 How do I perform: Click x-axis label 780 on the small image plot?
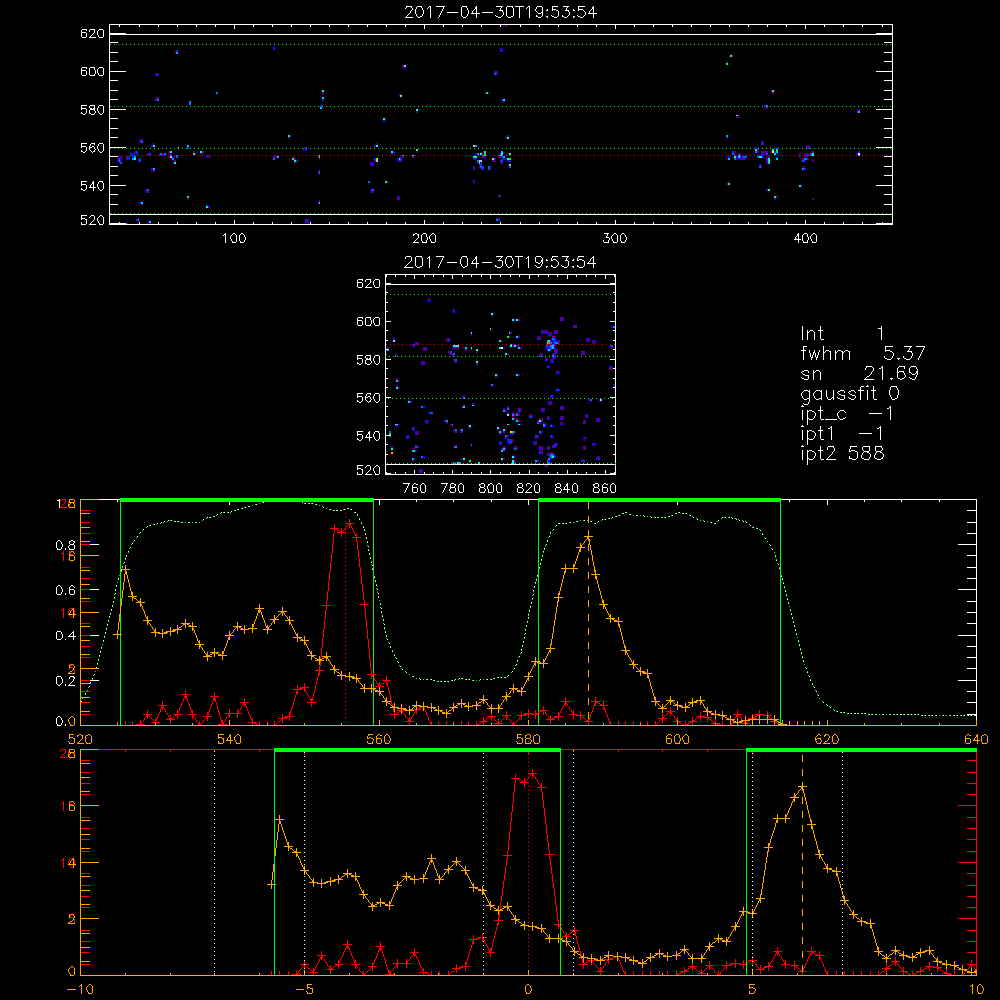tap(453, 489)
